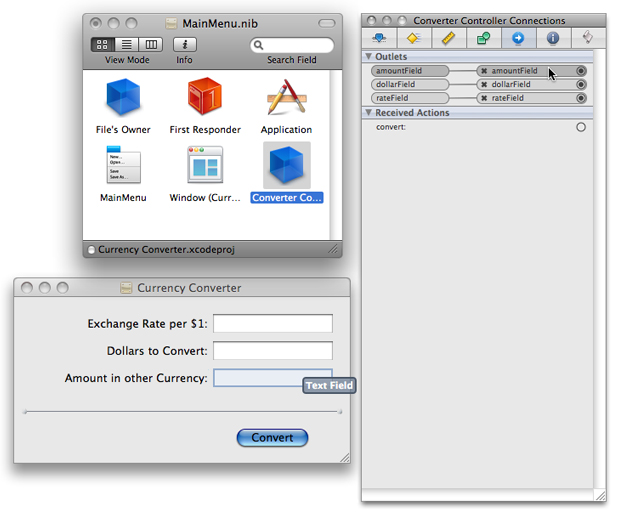Viewport: 619px width, 515px height.
Task: Click the Currency Converter window resize grip
Action: tap(345, 457)
